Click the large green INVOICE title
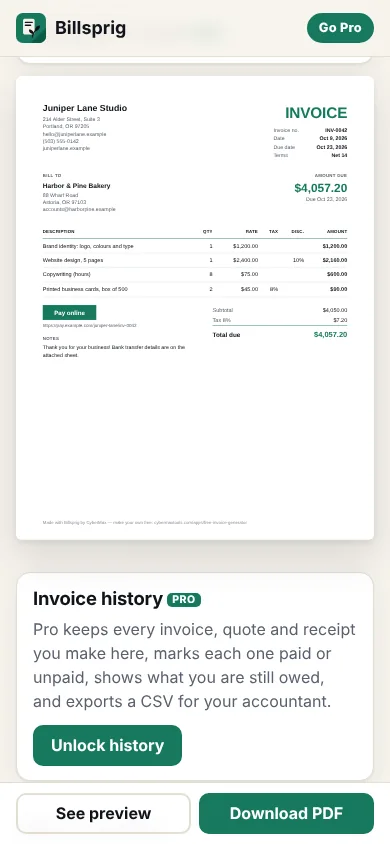 (316, 113)
